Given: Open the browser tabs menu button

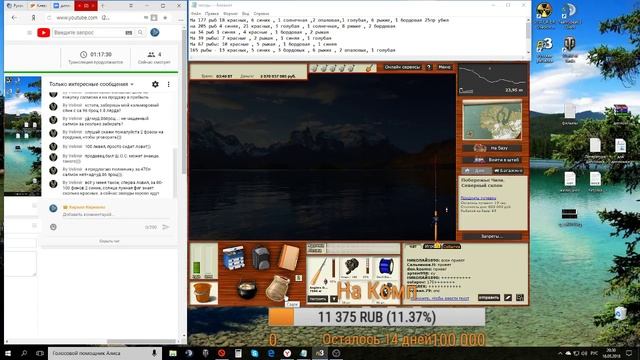Looking at the screenshot, I should (131, 6).
